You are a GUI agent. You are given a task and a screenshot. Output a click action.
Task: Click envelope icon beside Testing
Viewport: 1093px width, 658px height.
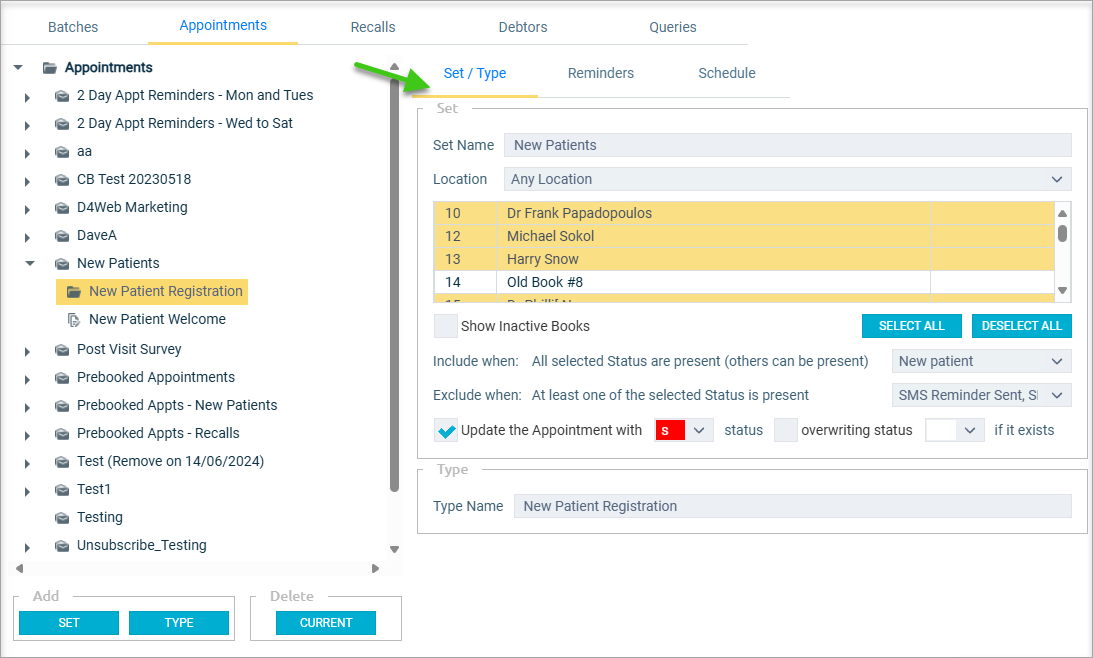[x=62, y=517]
